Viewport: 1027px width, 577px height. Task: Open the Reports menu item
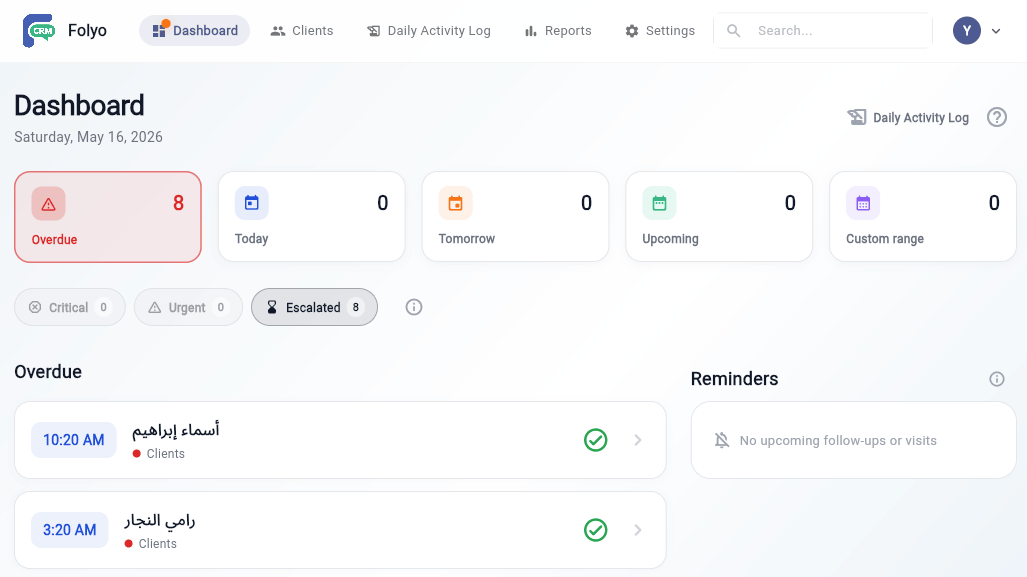tap(558, 31)
